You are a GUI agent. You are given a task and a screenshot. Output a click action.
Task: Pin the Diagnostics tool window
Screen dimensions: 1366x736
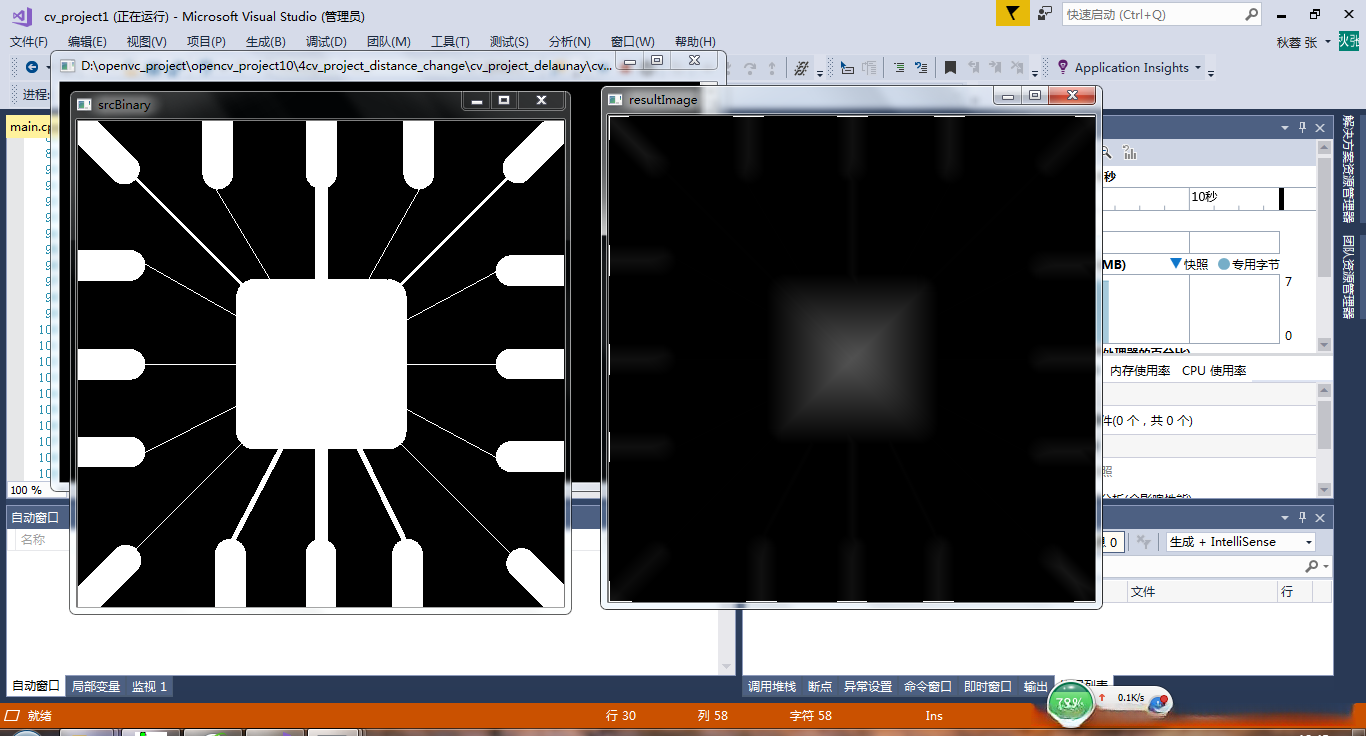point(1302,127)
